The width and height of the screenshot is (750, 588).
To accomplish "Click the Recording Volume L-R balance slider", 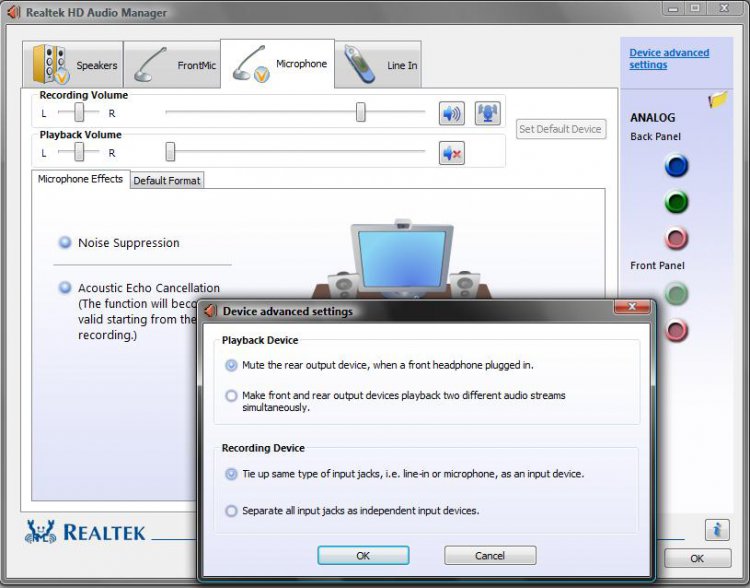I will tap(78, 112).
